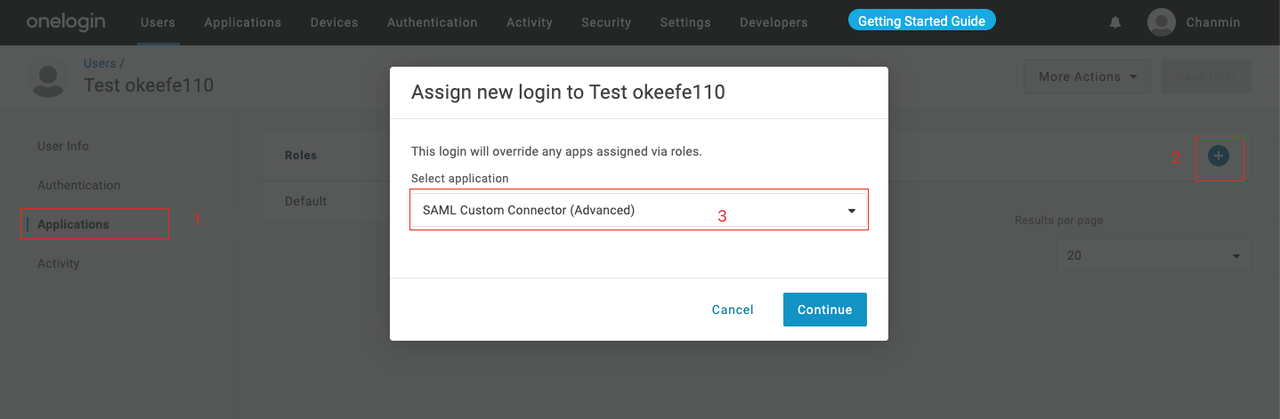Open the Security menu

(x=606, y=22)
